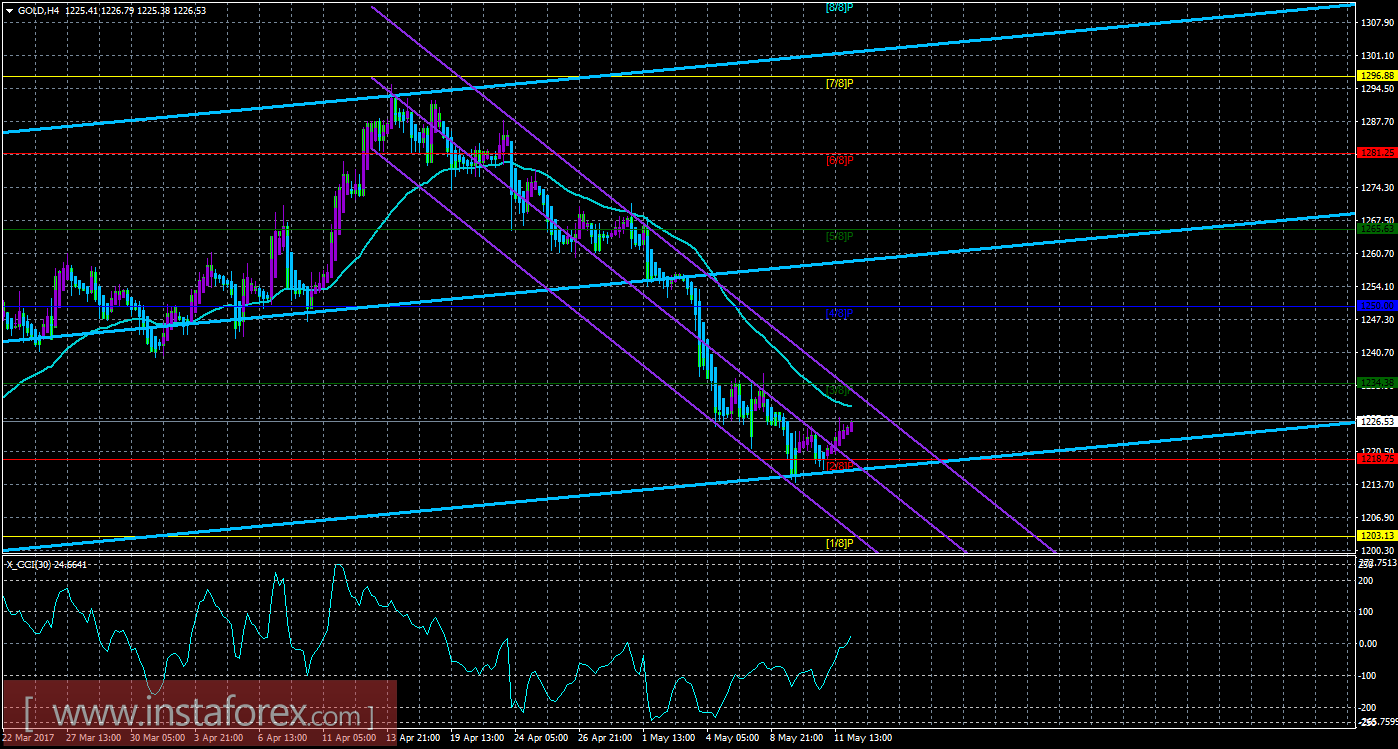The image size is (1398, 749).
Task: Click the 1250.00 blue price tag
Action: coord(1376,306)
